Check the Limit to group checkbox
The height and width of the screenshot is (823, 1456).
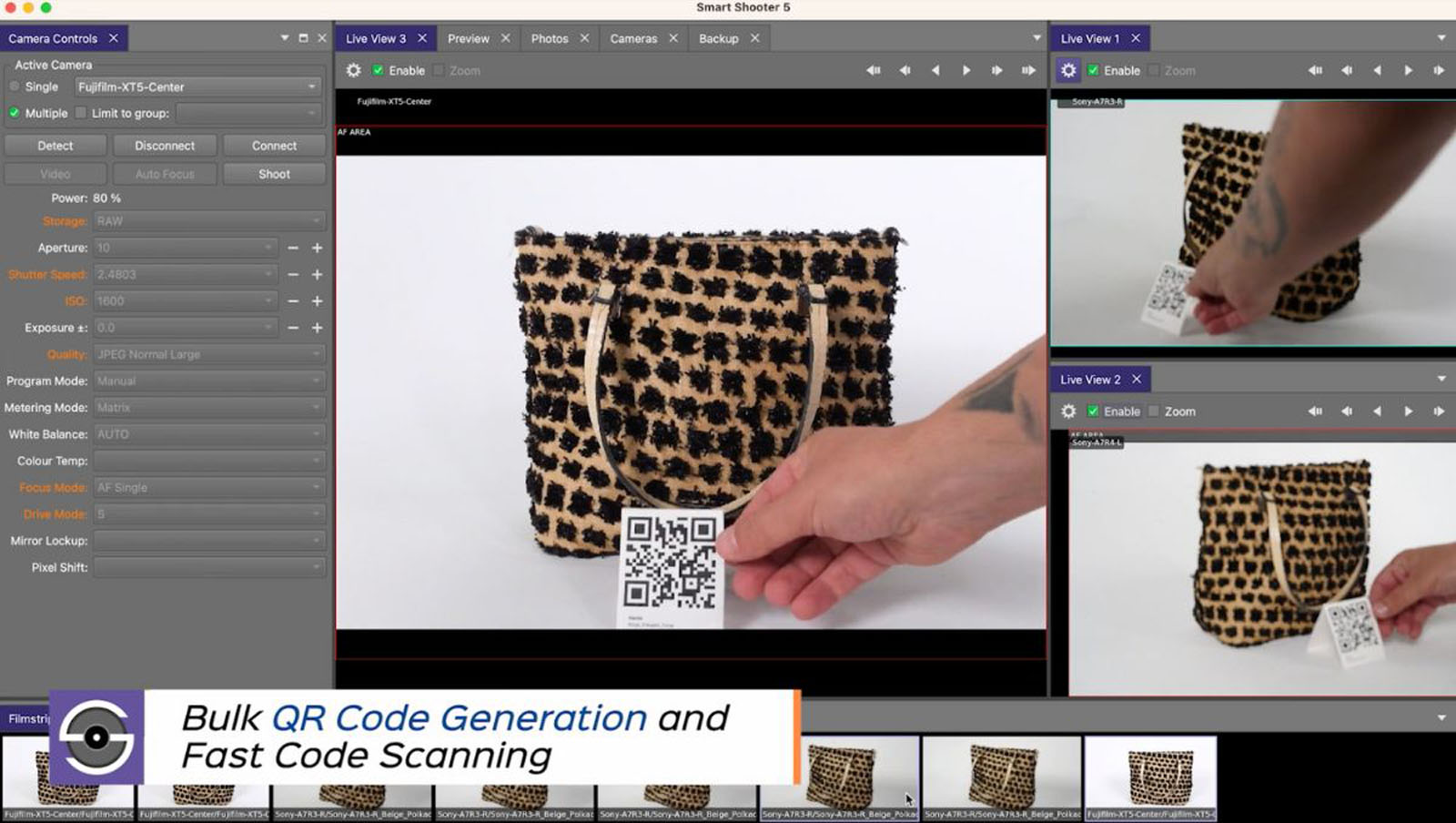coord(81,113)
